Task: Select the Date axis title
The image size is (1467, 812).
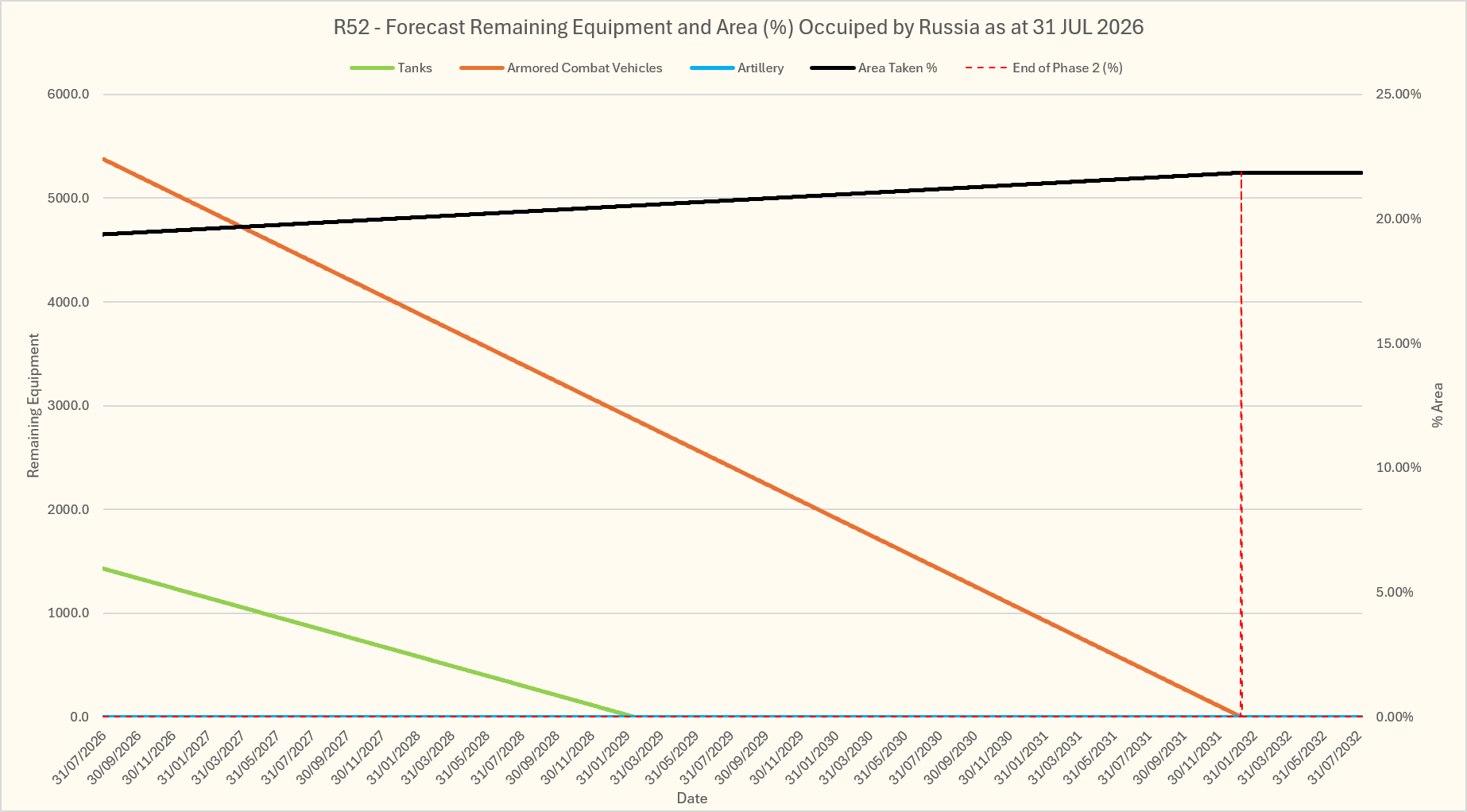Action: pos(692,798)
